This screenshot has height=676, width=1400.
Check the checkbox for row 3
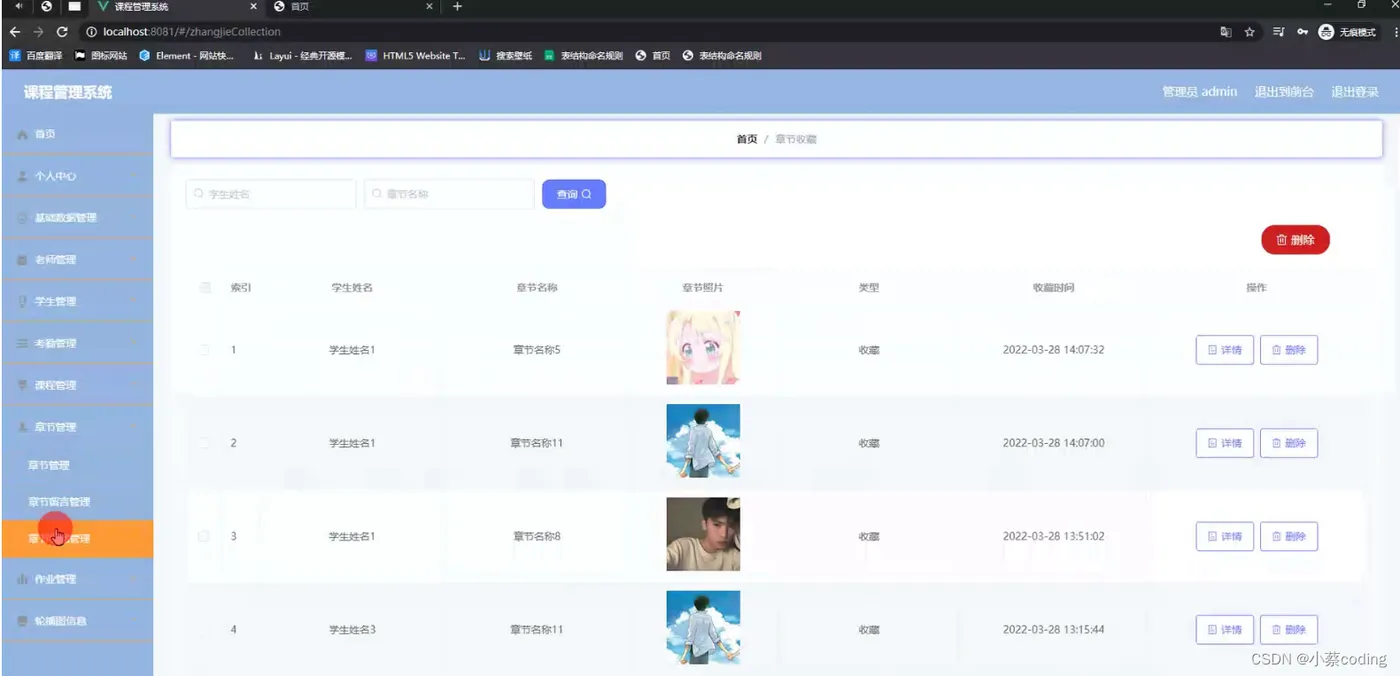(205, 537)
